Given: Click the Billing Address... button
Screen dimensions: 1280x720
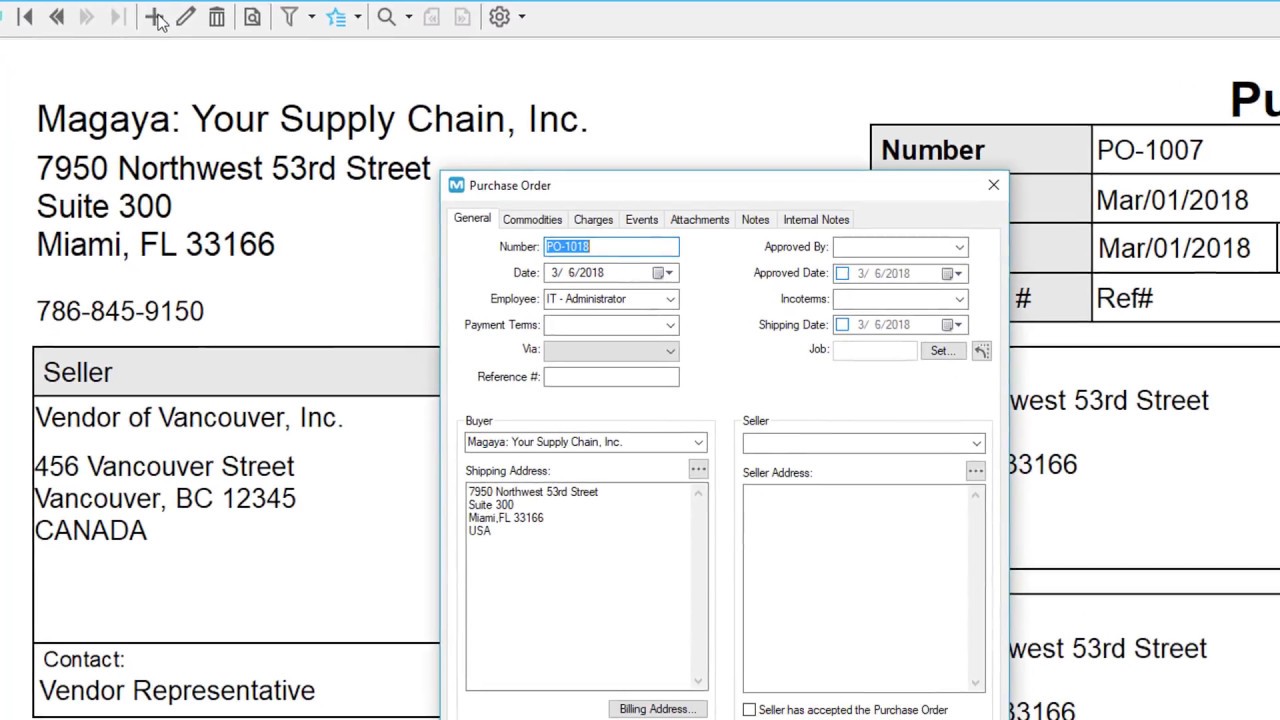Looking at the screenshot, I should pos(657,709).
